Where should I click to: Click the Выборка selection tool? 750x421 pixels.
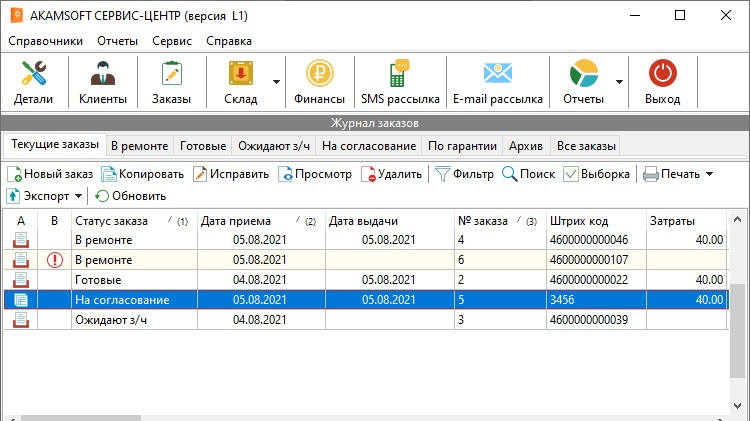(x=596, y=174)
